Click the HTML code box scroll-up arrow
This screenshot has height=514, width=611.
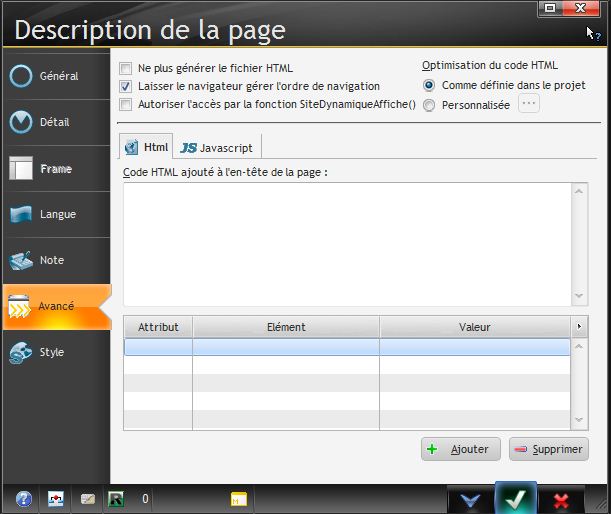click(579, 191)
